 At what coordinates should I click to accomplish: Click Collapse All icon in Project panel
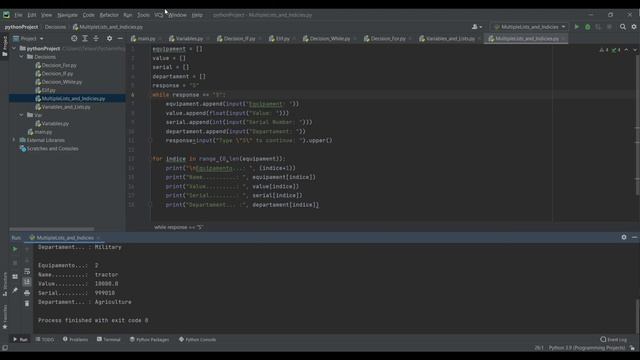pos(96,38)
